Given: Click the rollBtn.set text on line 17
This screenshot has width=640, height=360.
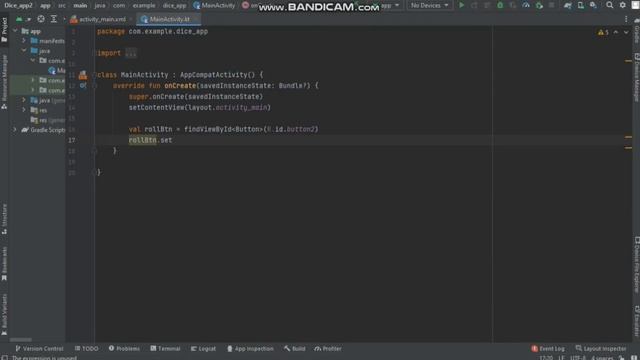Looking at the screenshot, I should coord(150,140).
